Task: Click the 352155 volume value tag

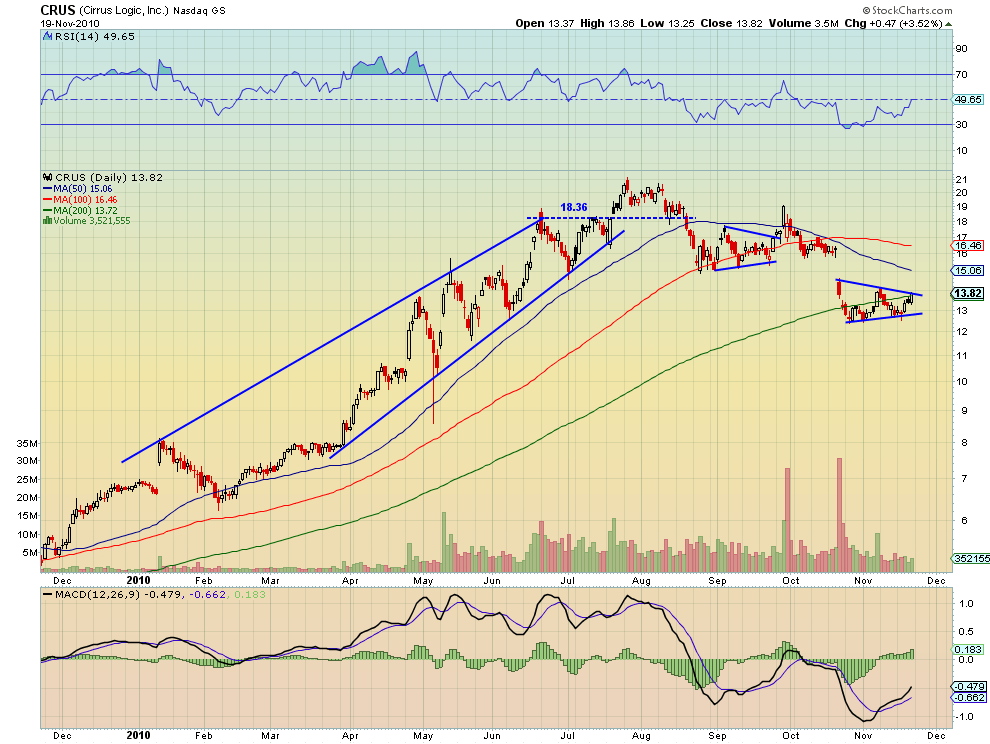Action: point(972,558)
